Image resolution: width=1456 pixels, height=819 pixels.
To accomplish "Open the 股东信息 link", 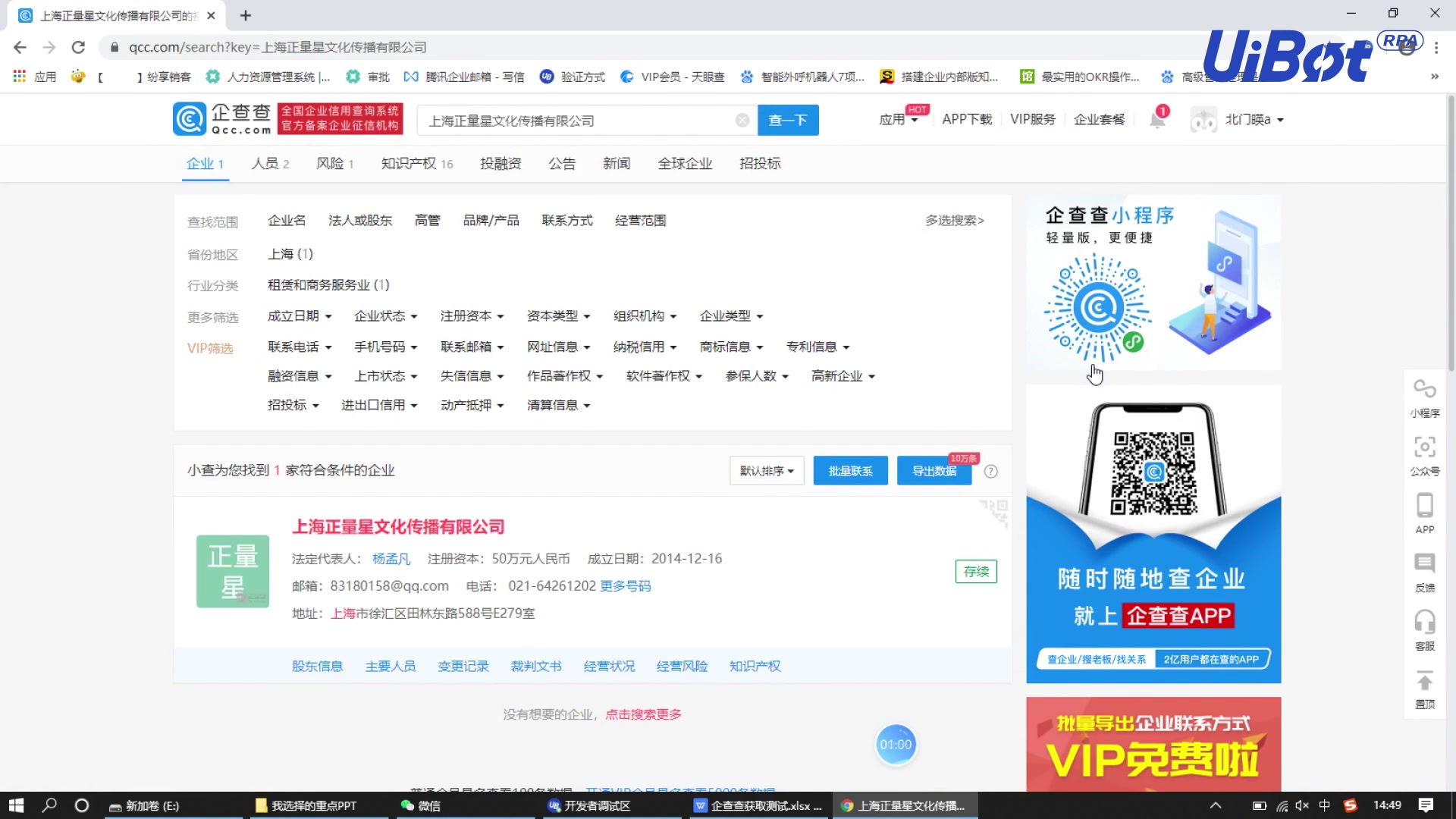I will [317, 667].
